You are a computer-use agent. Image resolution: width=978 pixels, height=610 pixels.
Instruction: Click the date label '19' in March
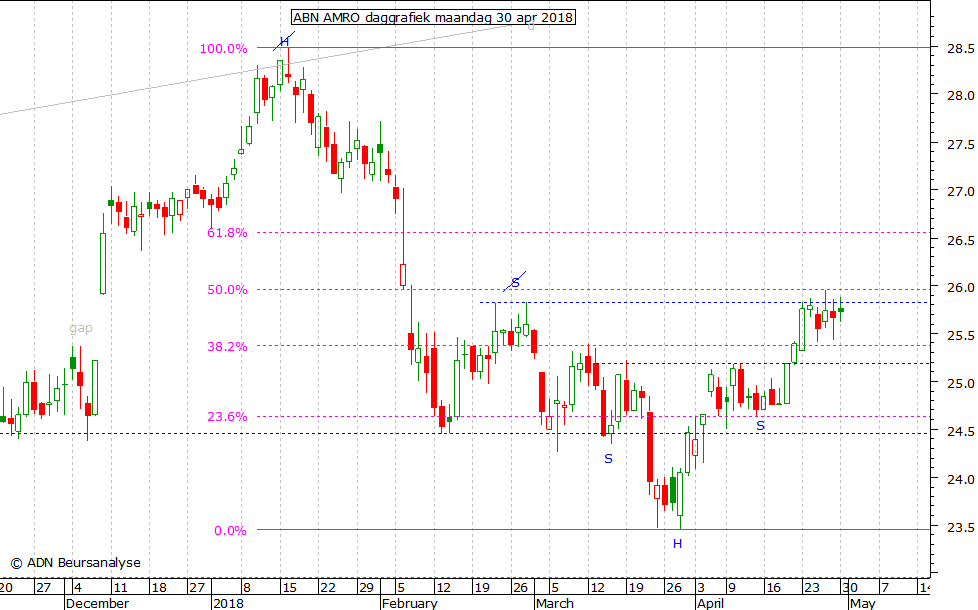pyautogui.click(x=635, y=587)
